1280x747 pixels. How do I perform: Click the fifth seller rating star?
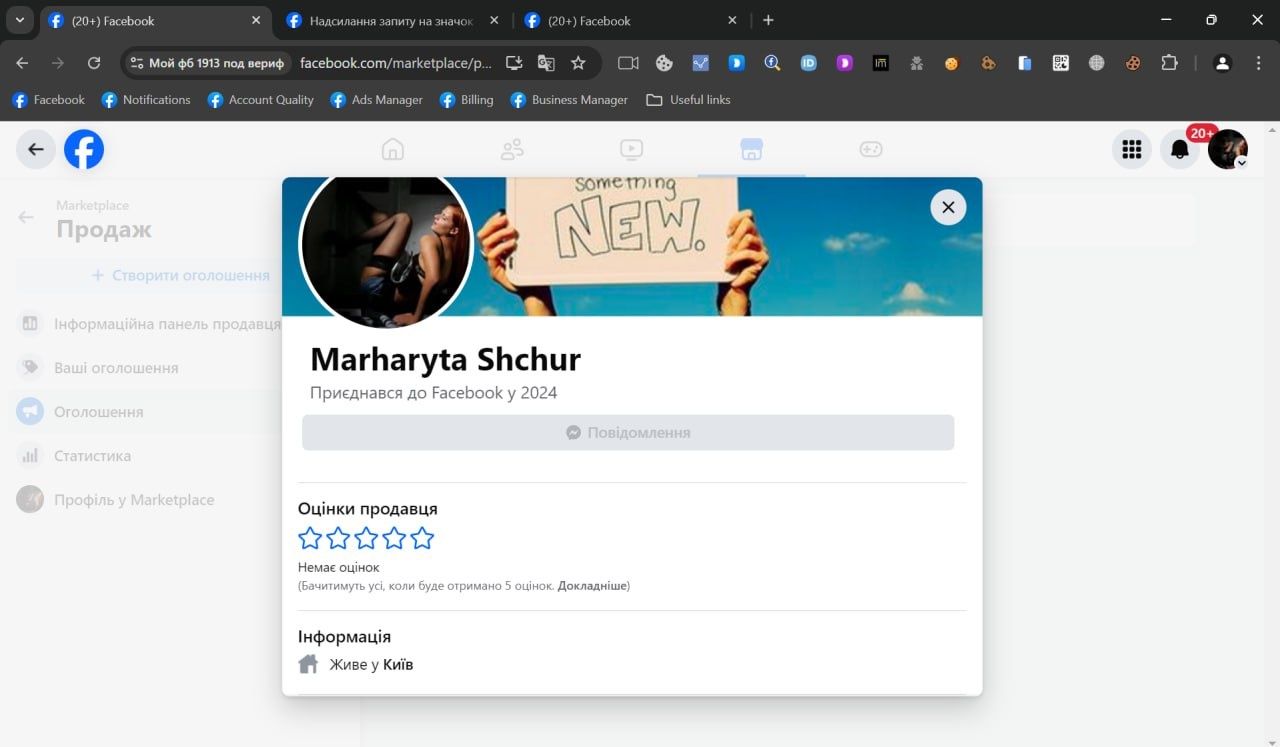pos(422,538)
